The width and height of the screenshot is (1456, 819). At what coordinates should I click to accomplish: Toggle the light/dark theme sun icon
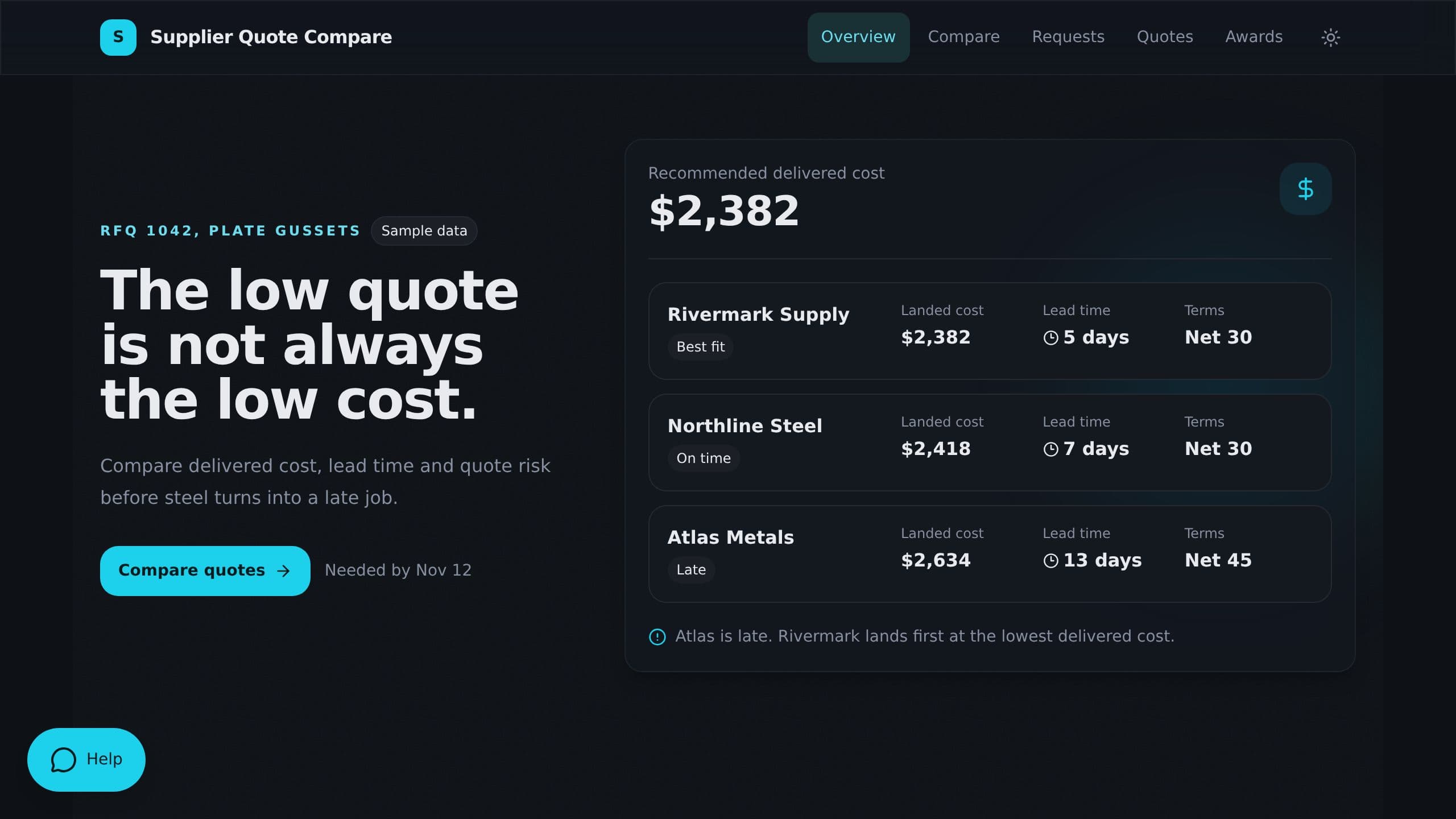(1330, 38)
